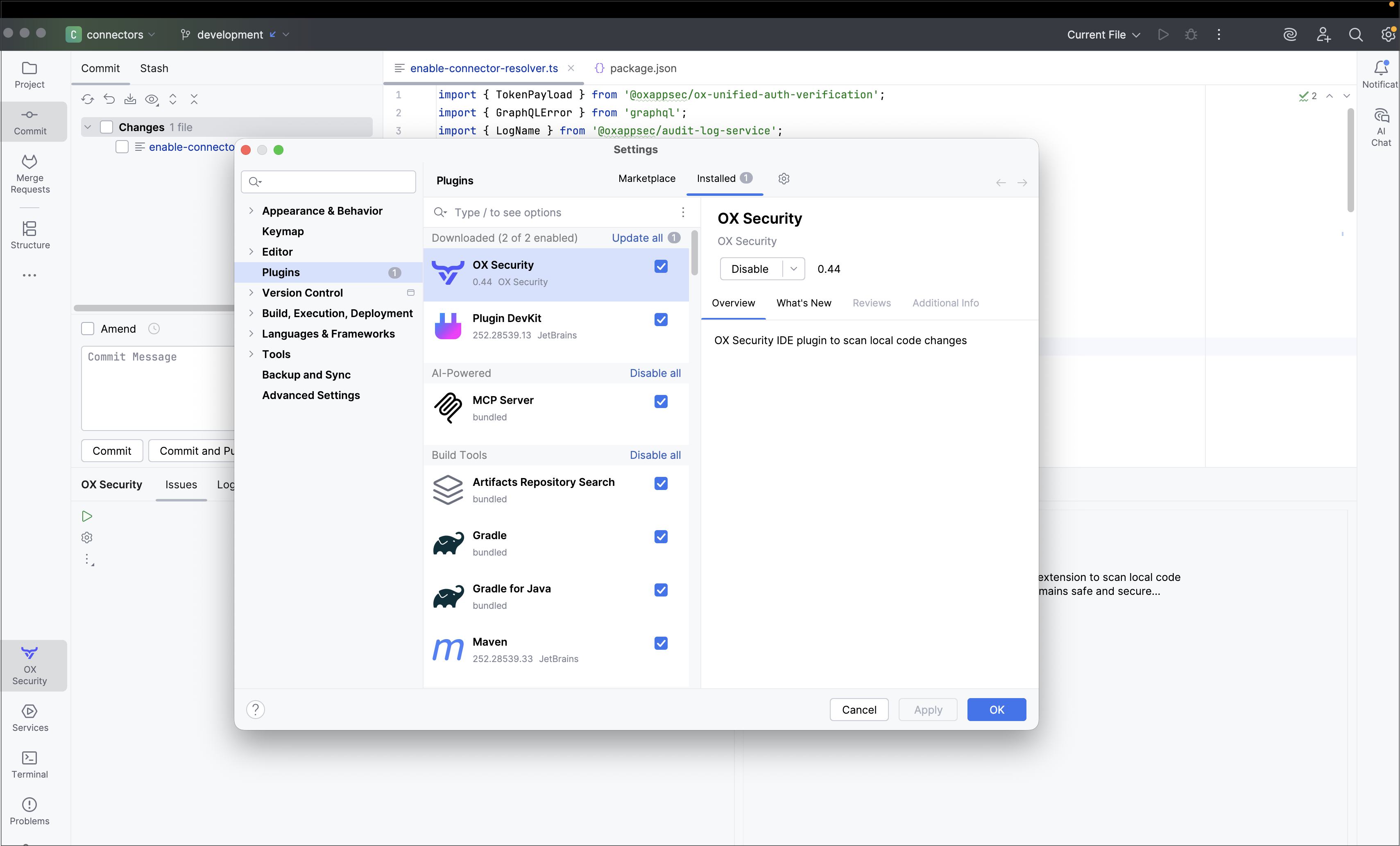The image size is (1400, 846).
Task: Toggle the Amend checkbox
Action: coord(88,329)
